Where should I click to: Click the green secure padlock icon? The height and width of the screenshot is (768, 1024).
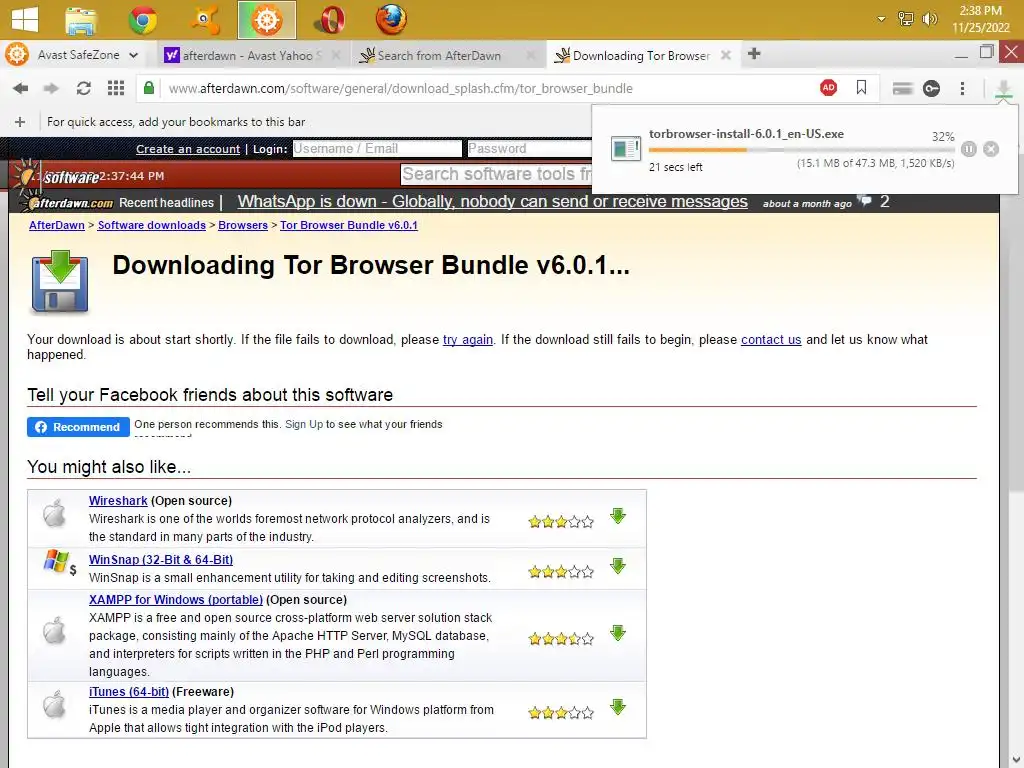tap(149, 88)
